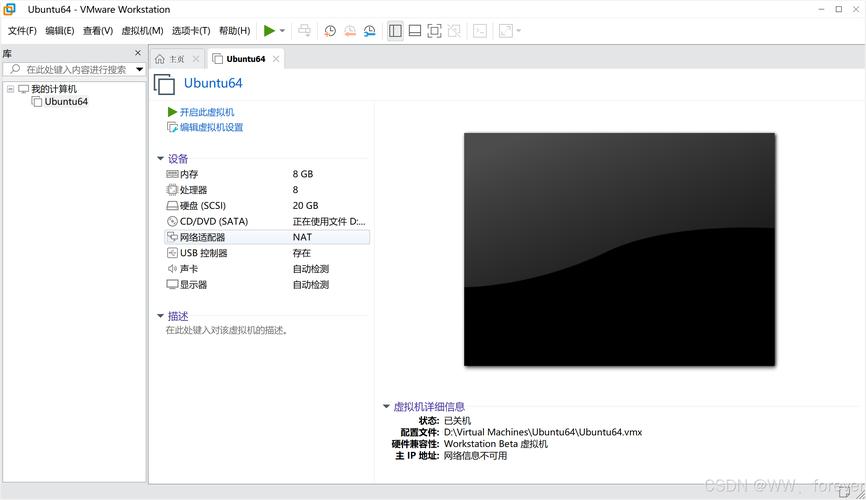The height and width of the screenshot is (500, 866).
Task: Click the black VM preview screen
Action: point(619,249)
